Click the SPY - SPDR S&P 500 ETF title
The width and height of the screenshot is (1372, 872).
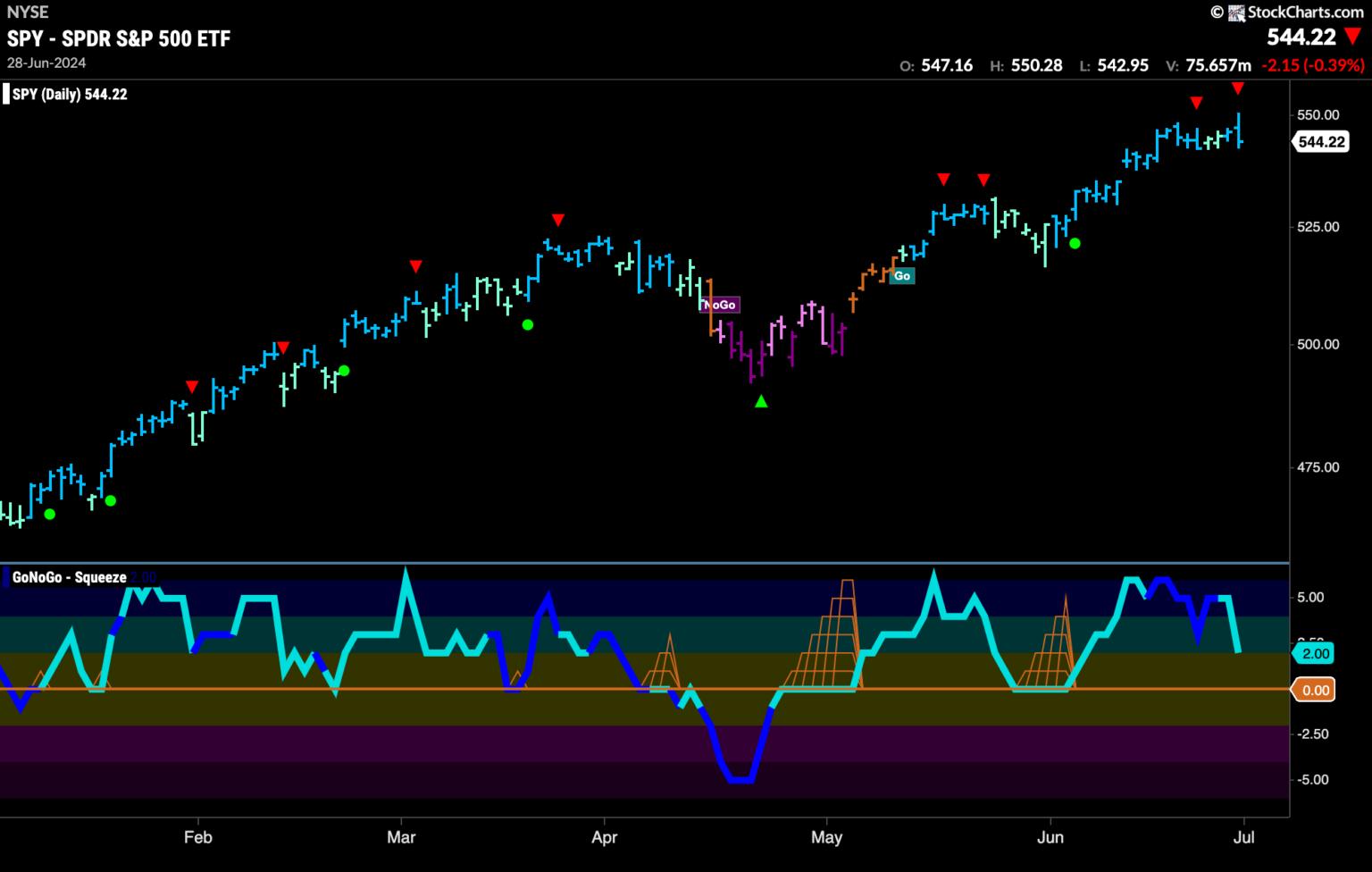point(119,38)
